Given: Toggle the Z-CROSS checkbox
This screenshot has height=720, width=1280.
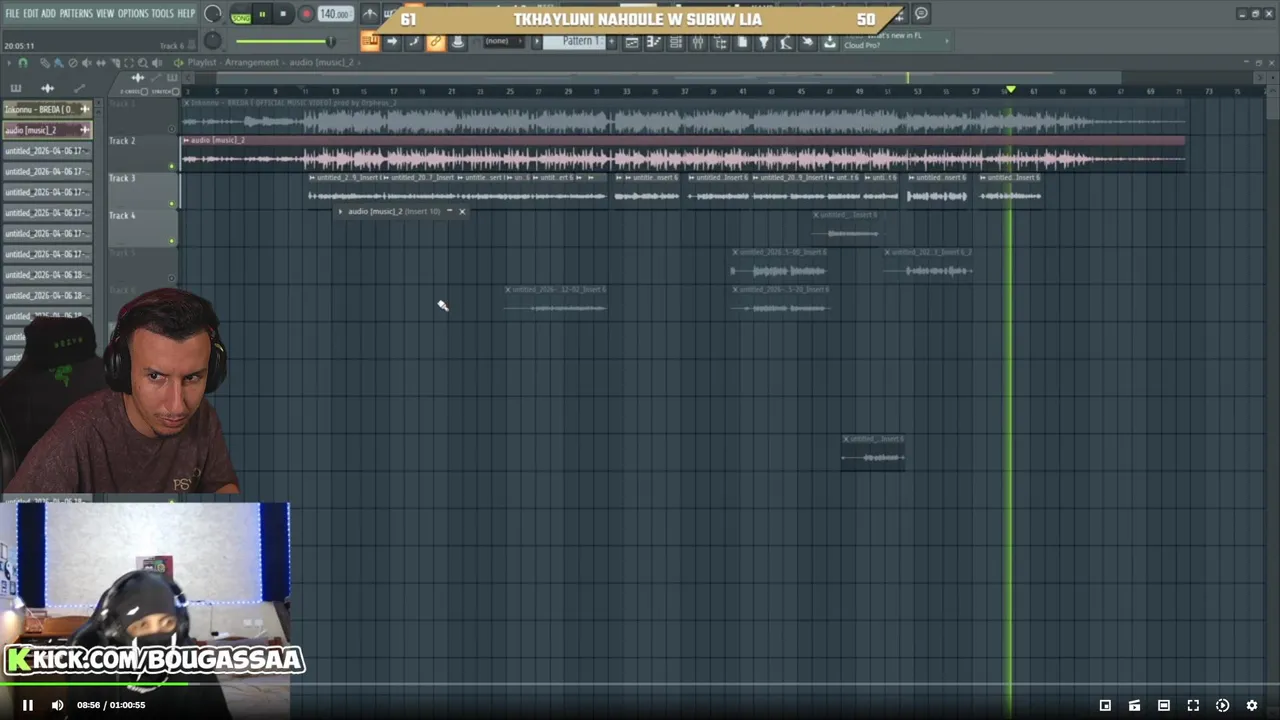Looking at the screenshot, I should pyautogui.click(x=144, y=92).
